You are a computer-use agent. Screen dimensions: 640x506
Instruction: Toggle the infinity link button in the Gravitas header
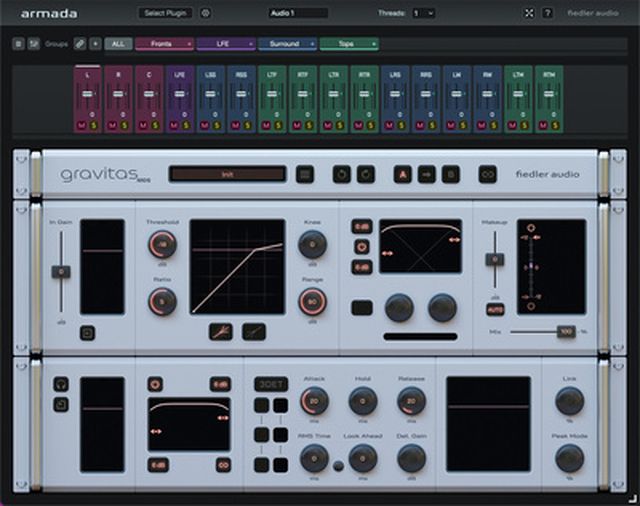click(x=488, y=175)
